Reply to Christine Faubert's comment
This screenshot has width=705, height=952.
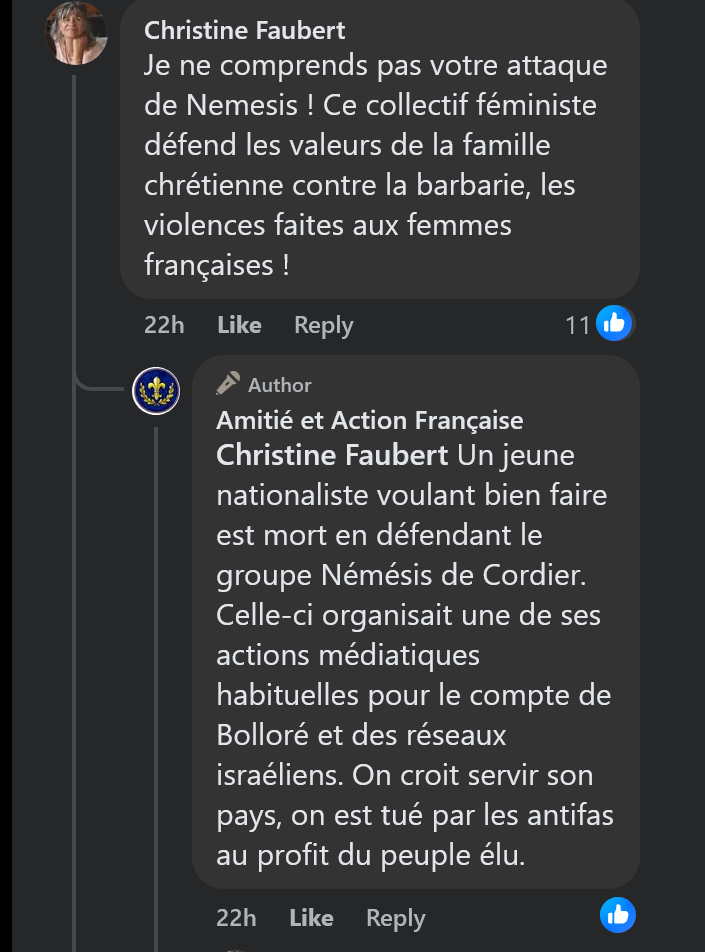[323, 325]
